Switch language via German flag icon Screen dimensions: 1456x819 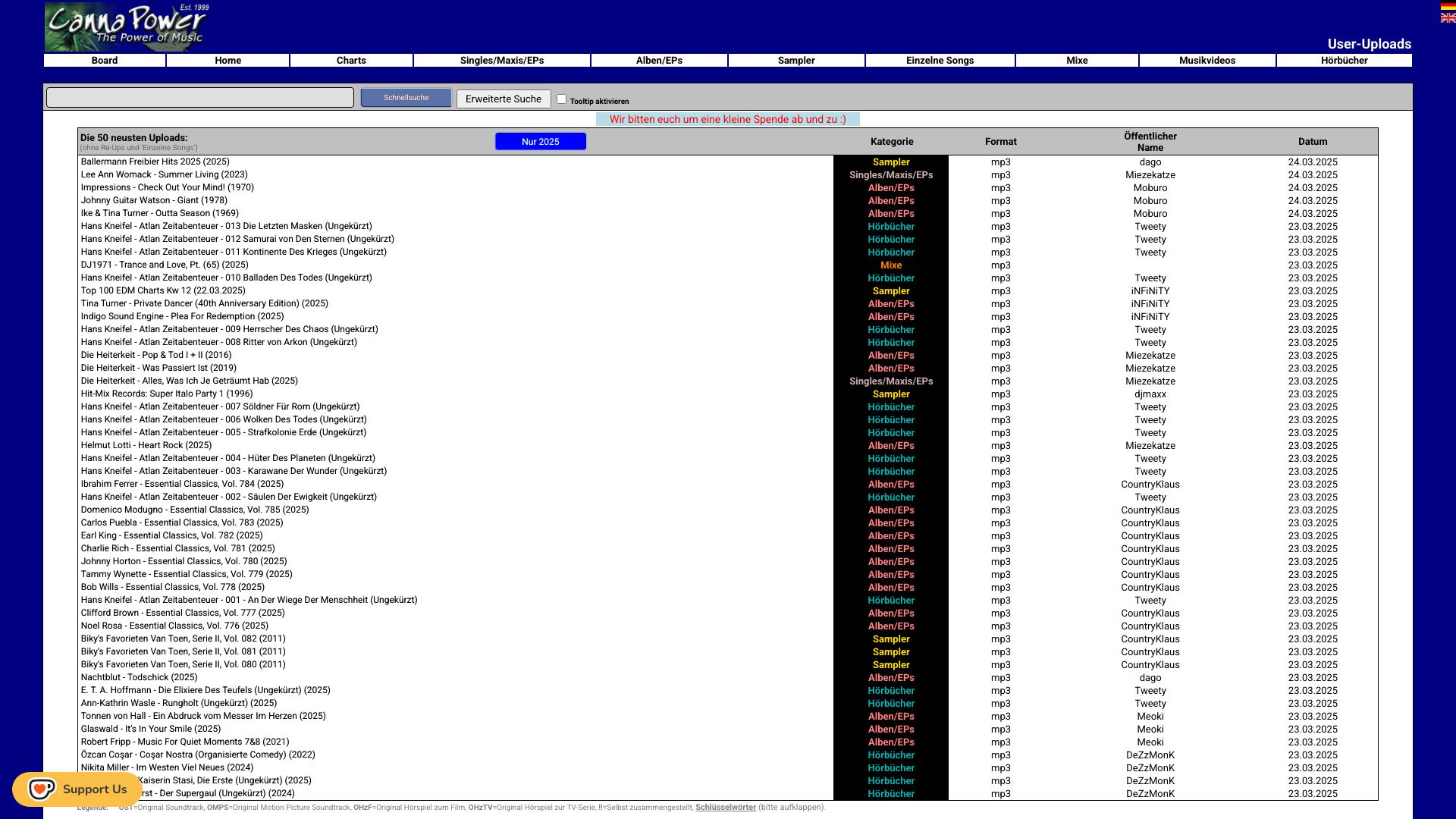1448,7
